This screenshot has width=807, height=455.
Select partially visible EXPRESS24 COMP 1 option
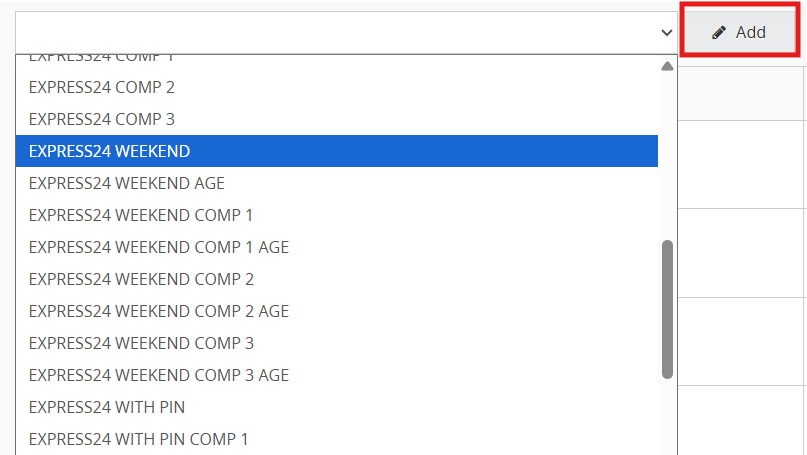pyautogui.click(x=102, y=58)
